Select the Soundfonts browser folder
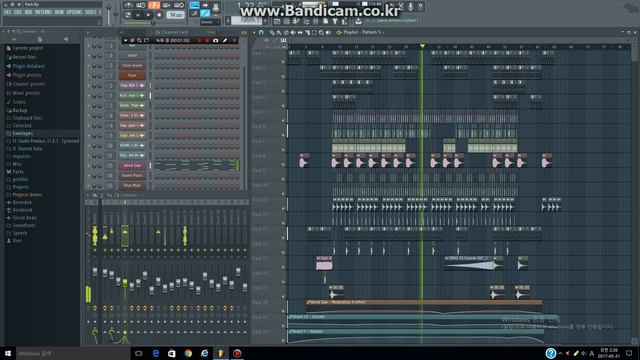Viewport: 640px width, 360px height. coord(20,225)
